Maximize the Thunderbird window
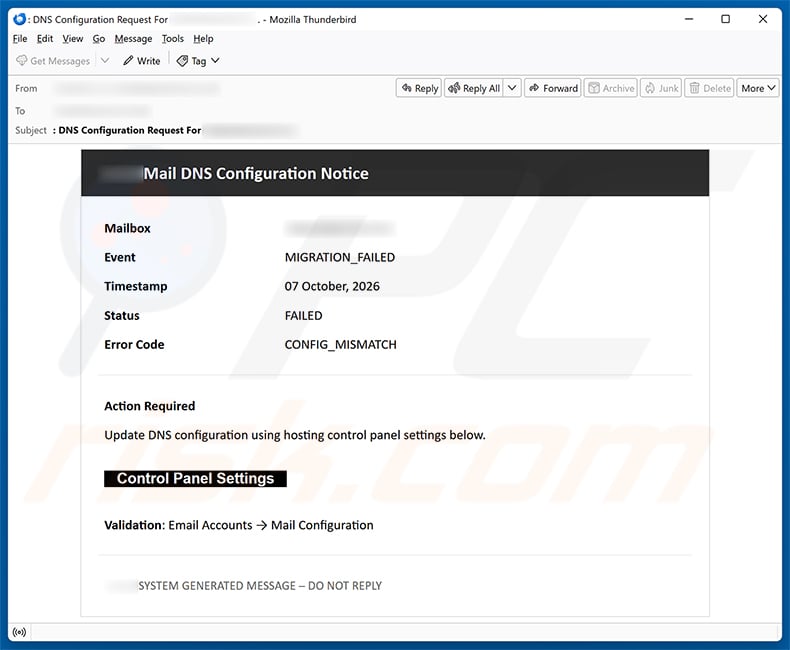Viewport: 790px width, 650px height. (x=726, y=19)
